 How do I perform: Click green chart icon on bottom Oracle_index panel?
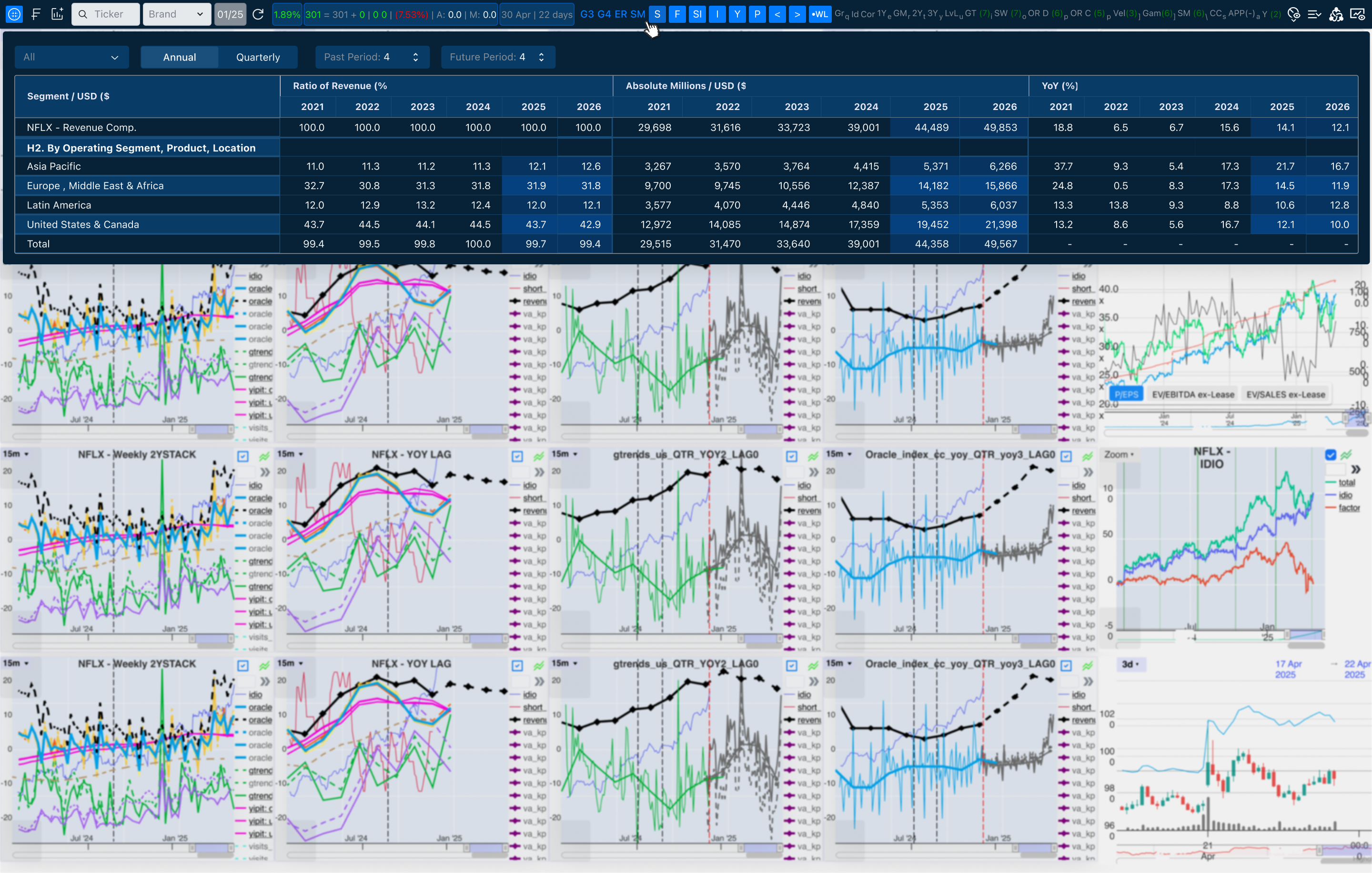coord(1088,666)
